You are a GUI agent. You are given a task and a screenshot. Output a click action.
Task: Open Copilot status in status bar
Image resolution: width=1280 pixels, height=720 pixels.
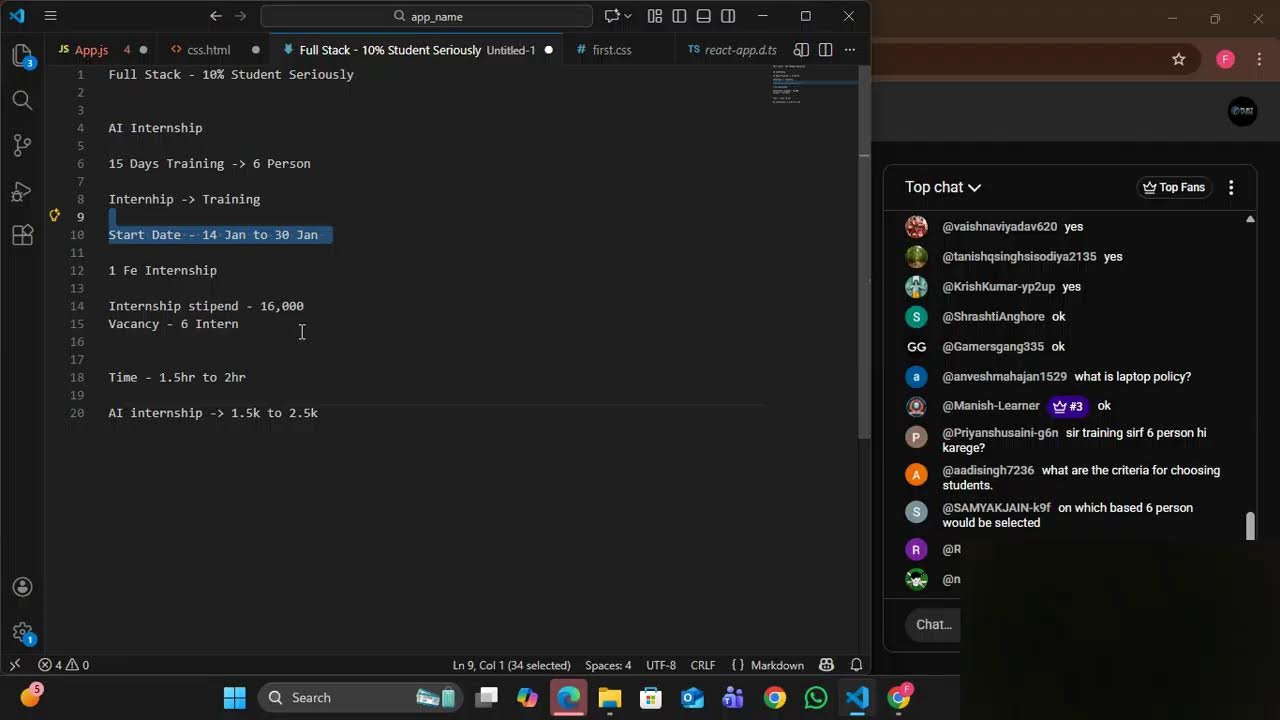point(826,665)
